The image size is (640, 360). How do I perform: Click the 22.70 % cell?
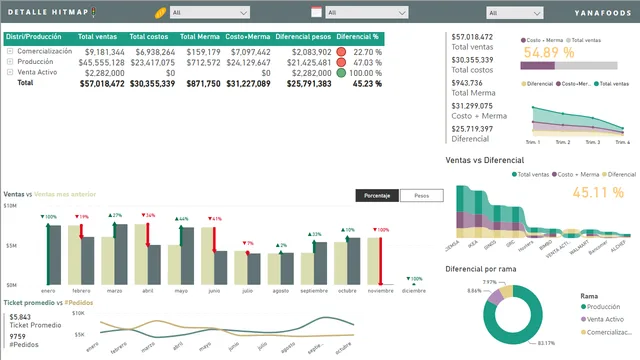[367, 52]
